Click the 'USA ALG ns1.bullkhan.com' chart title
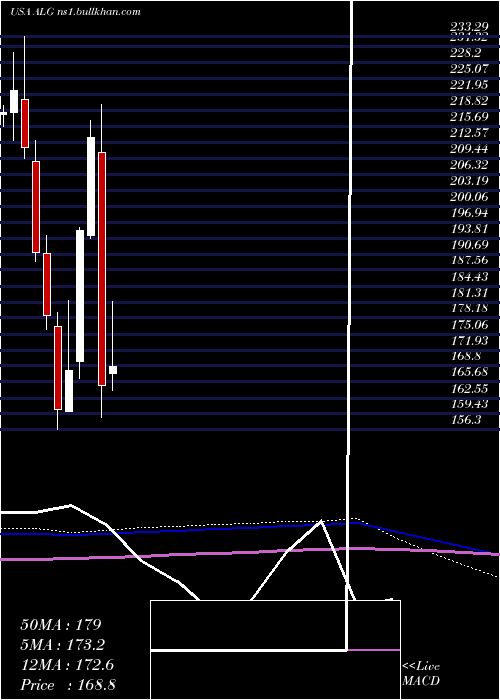Screen dimensions: 500x700 (x=75, y=12)
